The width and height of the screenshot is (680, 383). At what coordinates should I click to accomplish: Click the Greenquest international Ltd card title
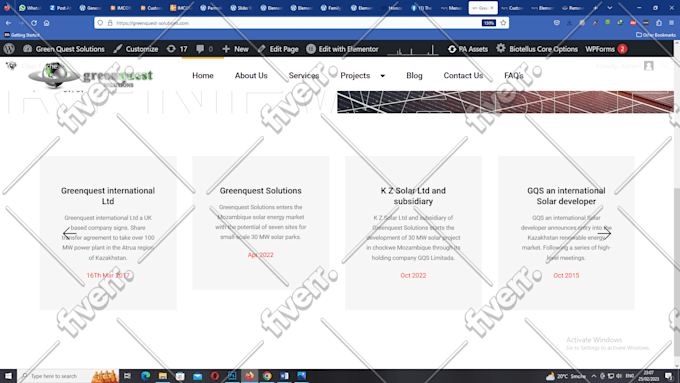(x=108, y=196)
